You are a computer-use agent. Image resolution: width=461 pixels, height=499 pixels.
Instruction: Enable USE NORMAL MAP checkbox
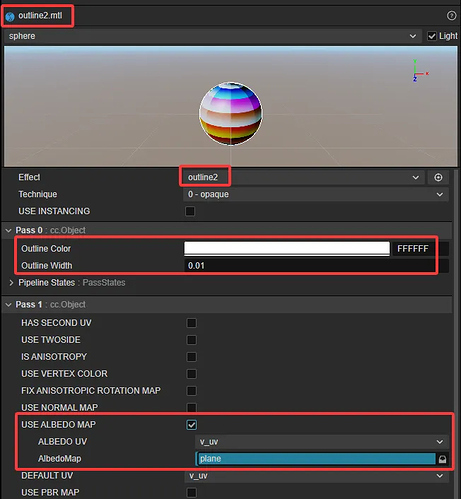coord(192,407)
